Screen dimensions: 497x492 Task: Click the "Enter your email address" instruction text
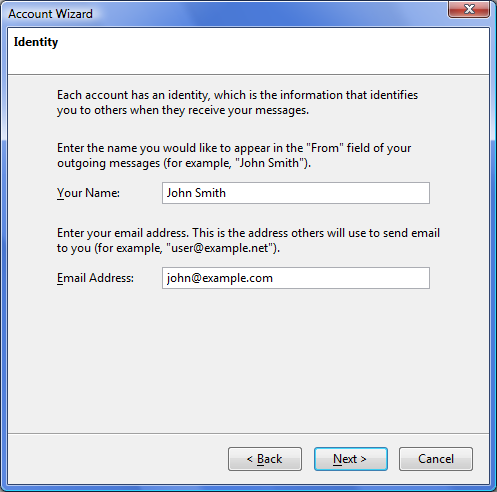pos(248,240)
